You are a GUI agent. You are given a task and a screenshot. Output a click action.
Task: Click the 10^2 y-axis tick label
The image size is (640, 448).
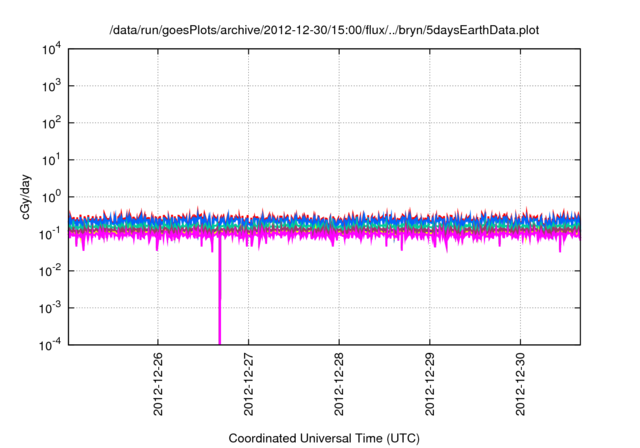(51, 124)
